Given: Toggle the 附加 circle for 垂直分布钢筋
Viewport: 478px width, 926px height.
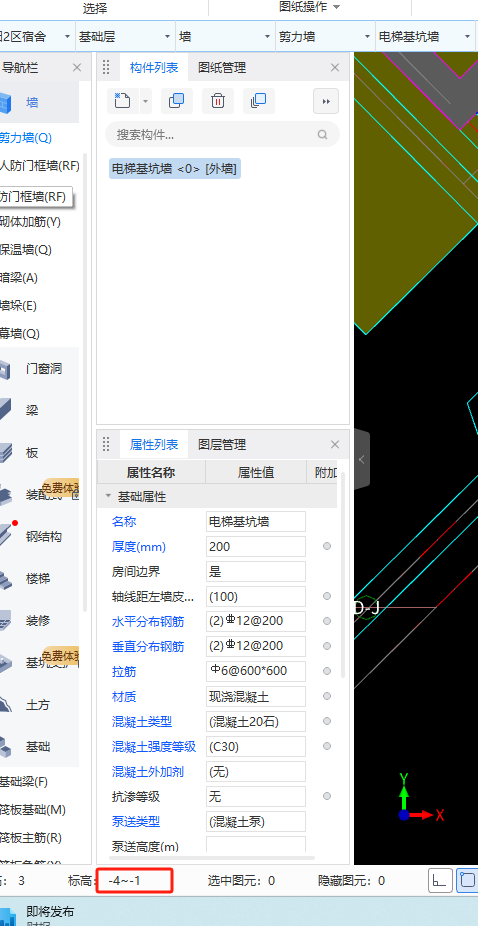Looking at the screenshot, I should point(327,647).
